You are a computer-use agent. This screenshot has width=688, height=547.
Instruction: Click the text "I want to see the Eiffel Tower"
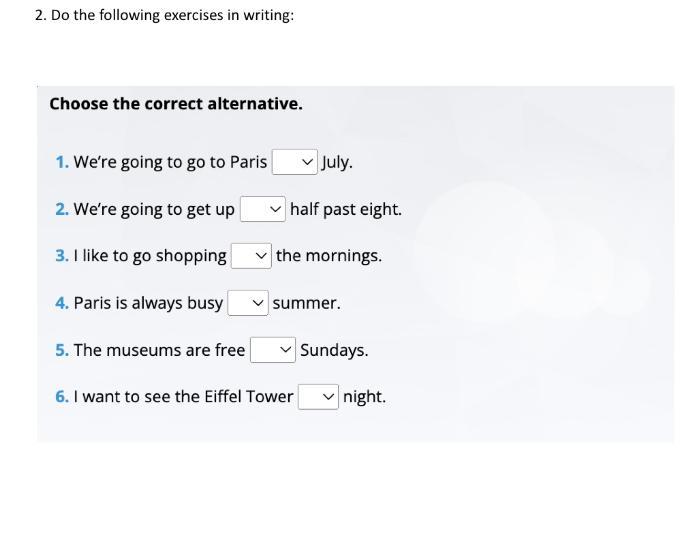click(x=183, y=397)
